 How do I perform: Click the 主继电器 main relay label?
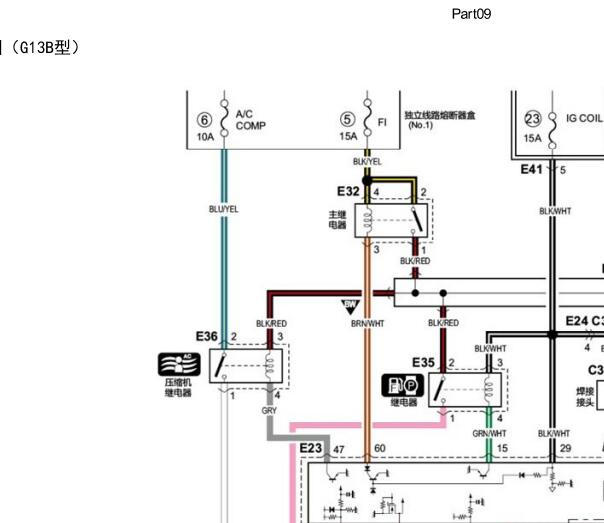337,220
